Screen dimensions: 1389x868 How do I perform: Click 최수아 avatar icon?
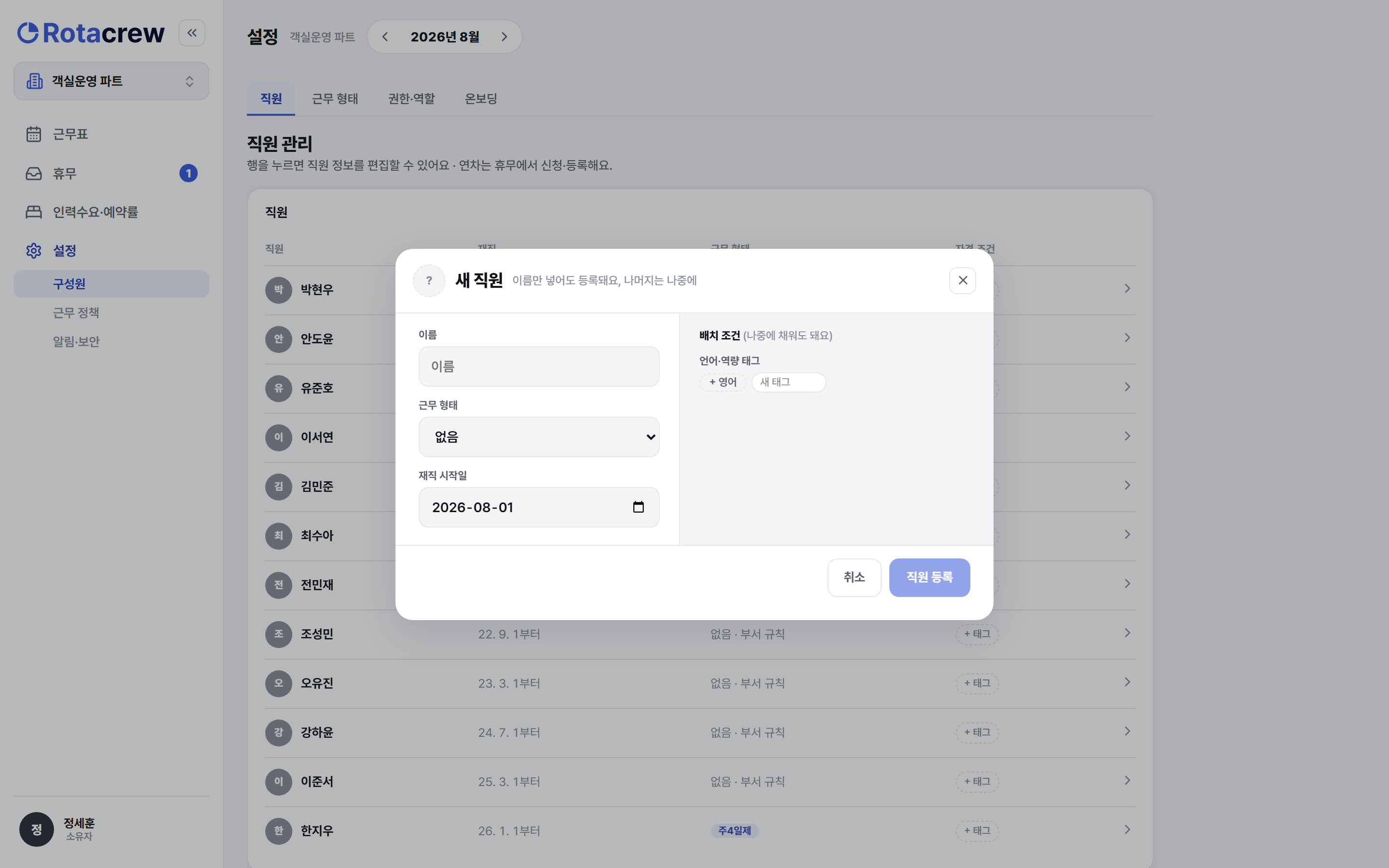[278, 536]
